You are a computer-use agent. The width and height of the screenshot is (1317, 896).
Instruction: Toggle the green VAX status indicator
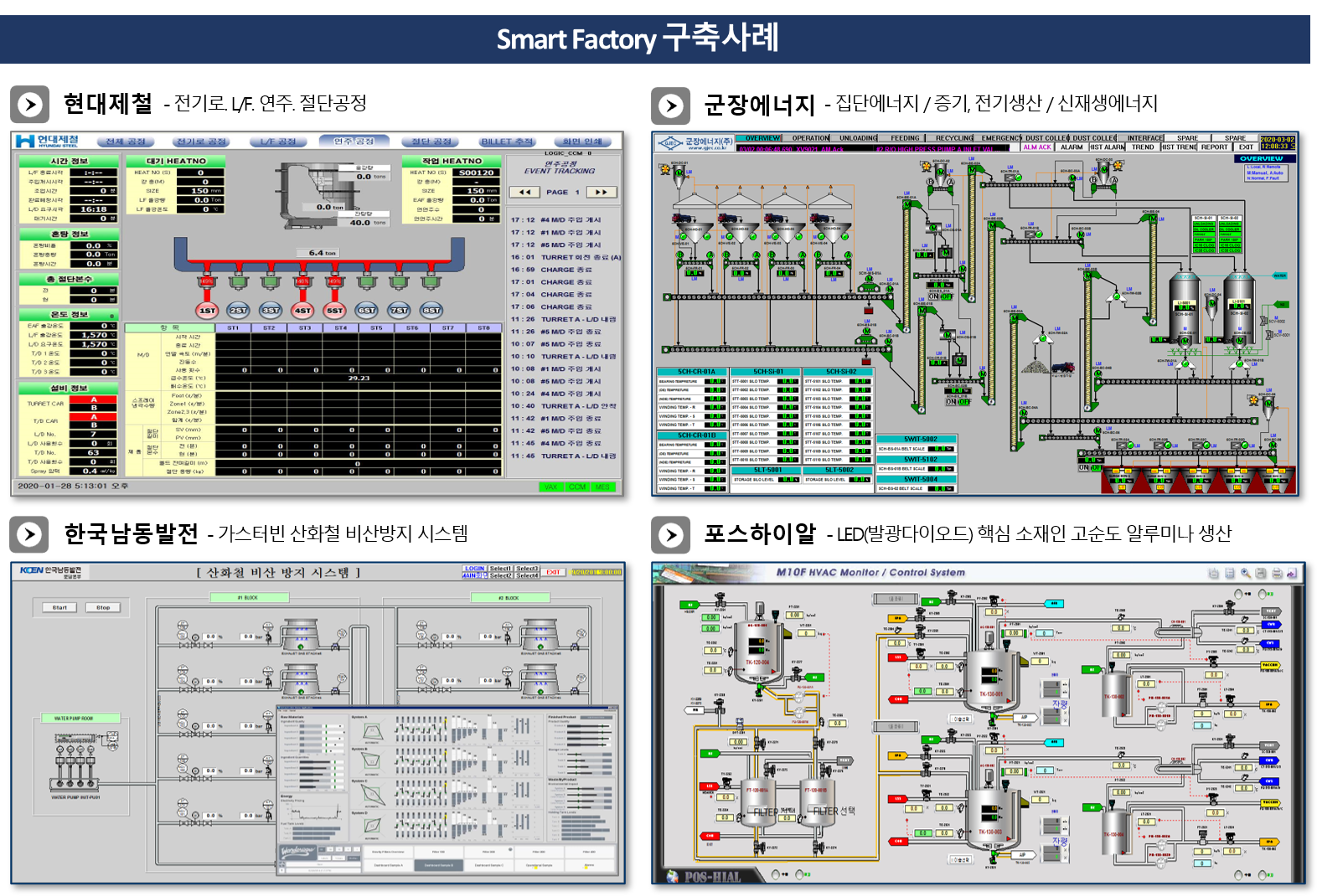[550, 487]
